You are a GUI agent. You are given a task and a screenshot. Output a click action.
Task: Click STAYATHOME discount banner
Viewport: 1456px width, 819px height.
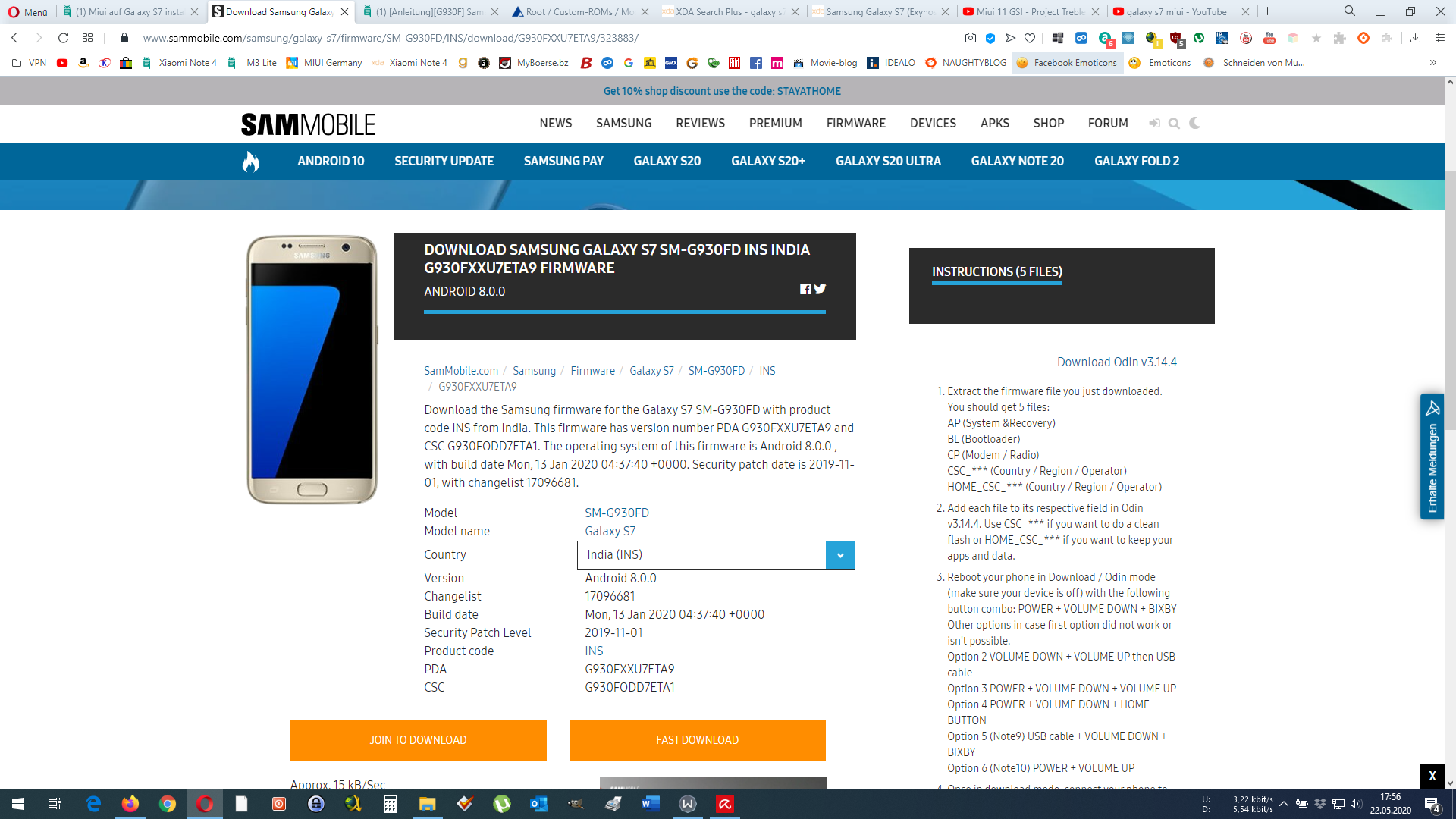[722, 91]
